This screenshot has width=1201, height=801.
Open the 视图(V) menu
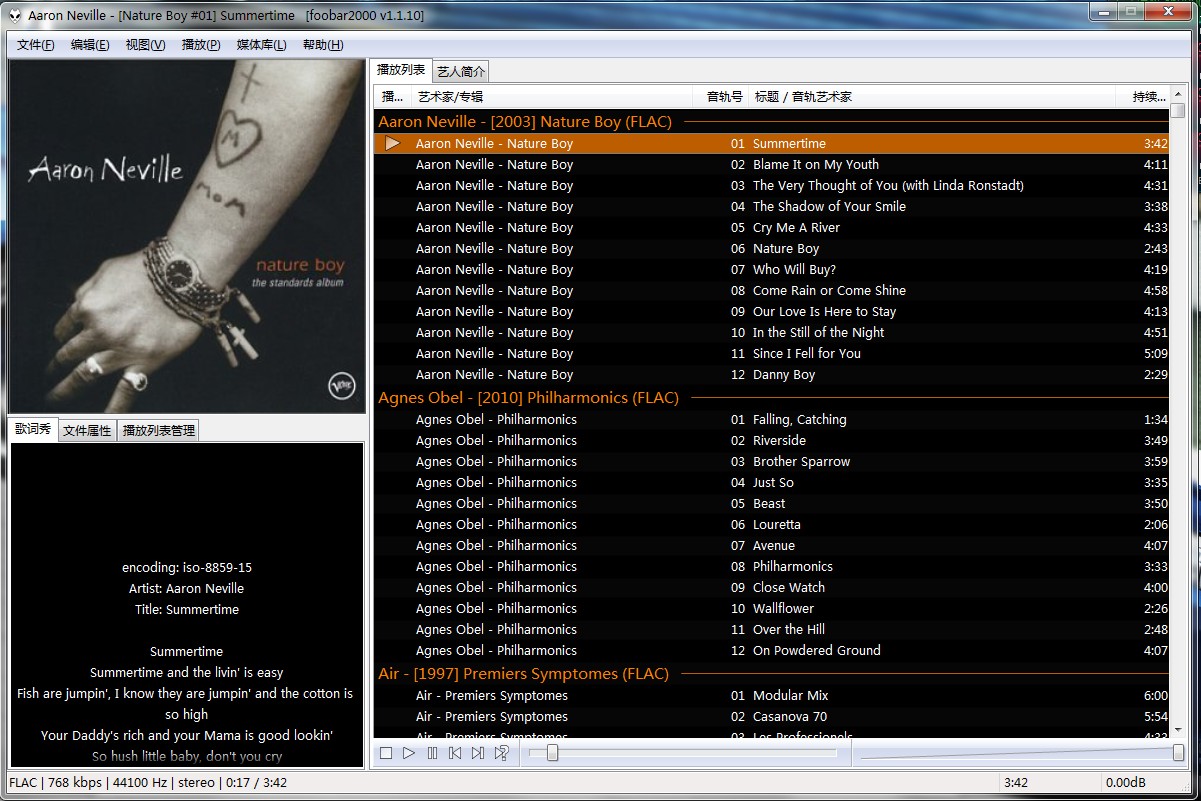pos(146,45)
